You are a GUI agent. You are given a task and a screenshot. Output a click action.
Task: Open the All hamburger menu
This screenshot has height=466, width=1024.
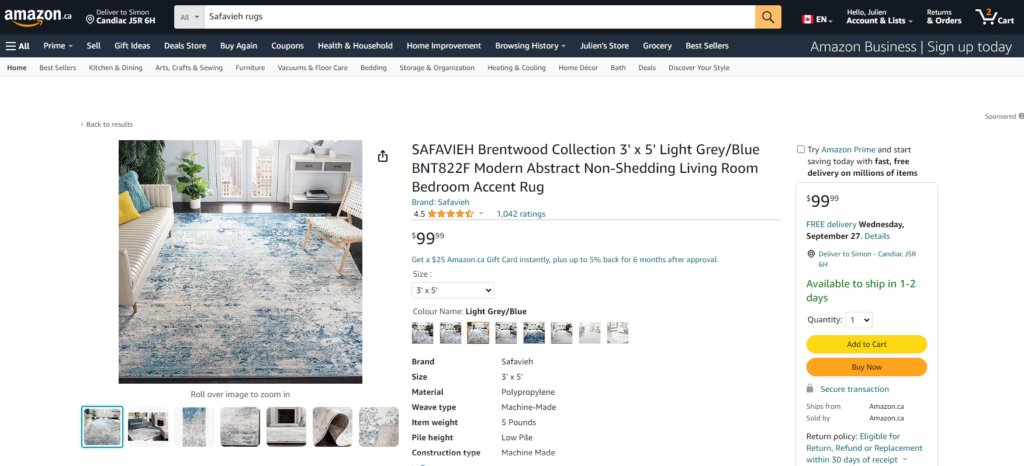[18, 46]
